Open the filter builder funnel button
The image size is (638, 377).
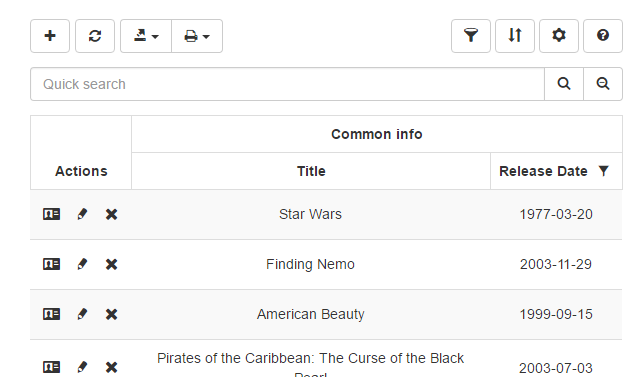pyautogui.click(x=471, y=36)
